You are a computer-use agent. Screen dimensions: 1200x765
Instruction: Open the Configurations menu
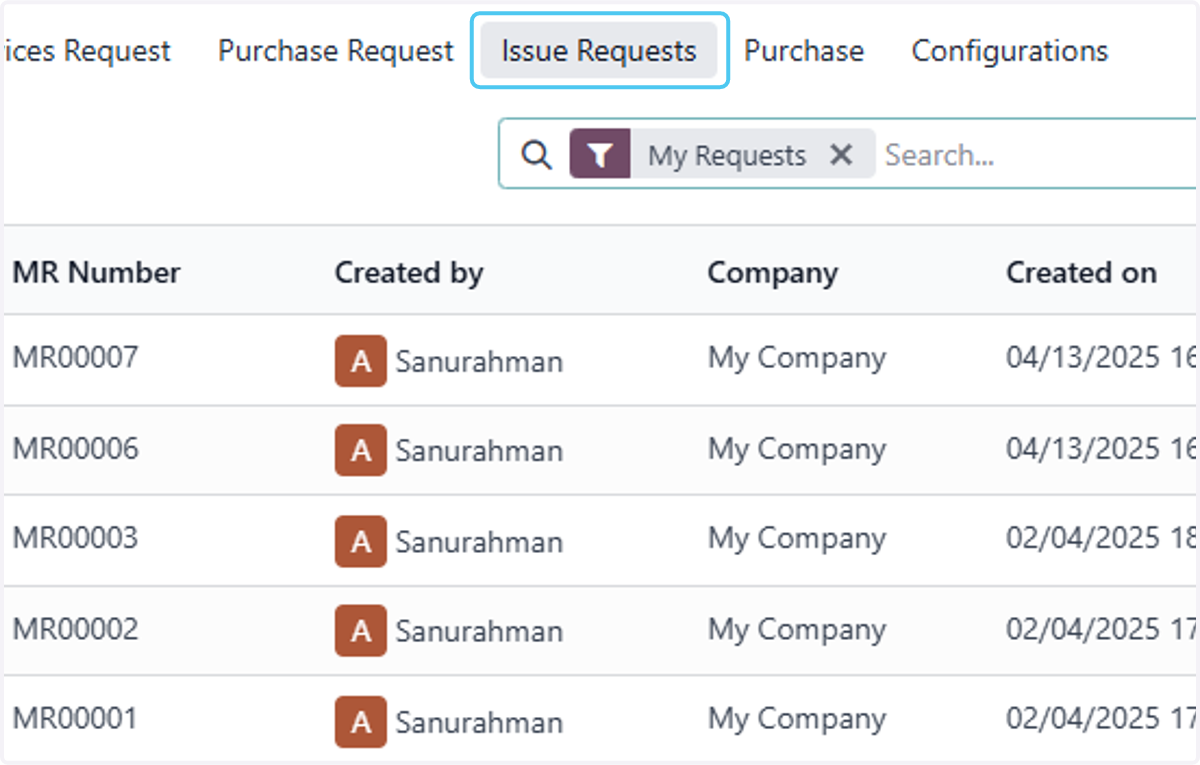(1010, 51)
